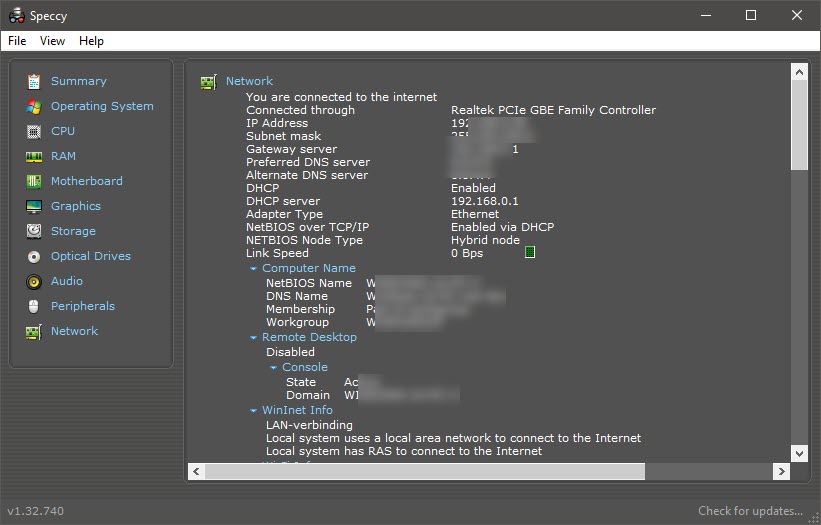Screen dimensions: 821x525
Task: Click the 'NETBIOS Node Type' label
Action: click(x=304, y=240)
